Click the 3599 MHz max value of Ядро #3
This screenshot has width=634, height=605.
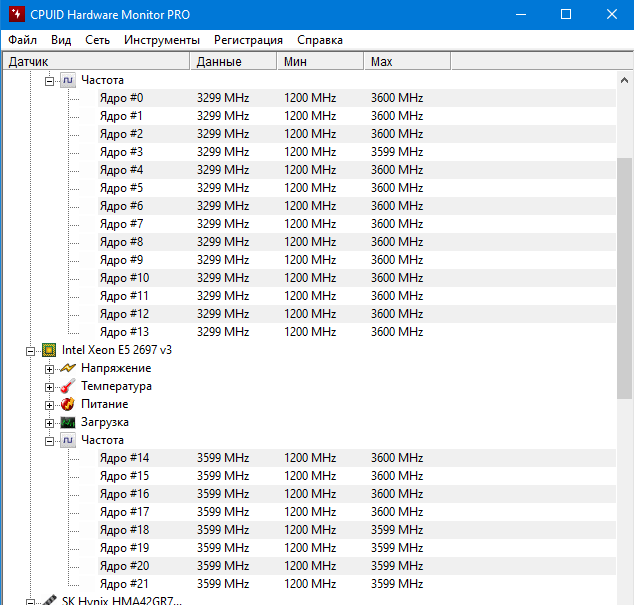pos(397,152)
